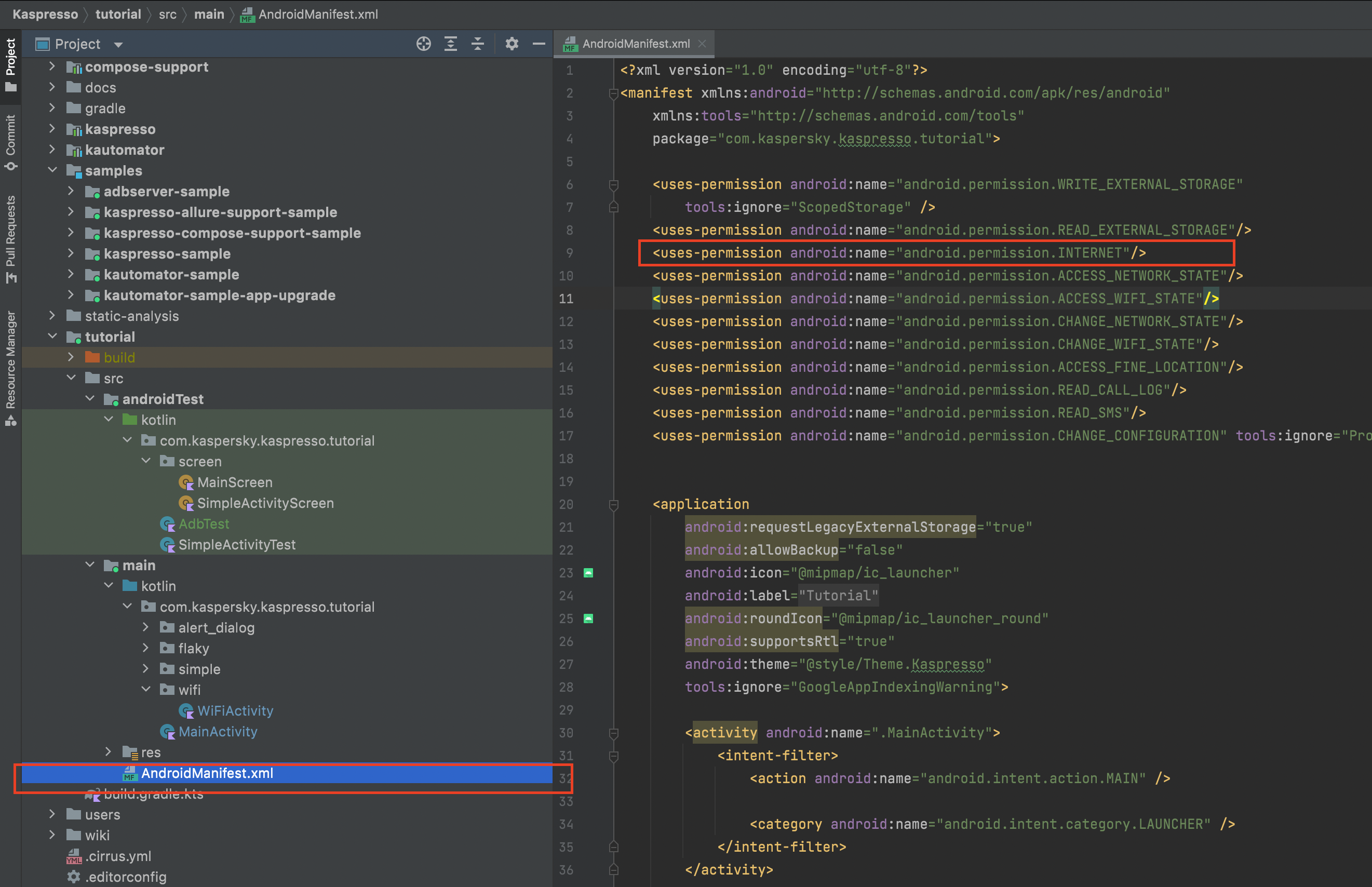1372x887 pixels.
Task: Collapse the tutorial module
Action: (x=52, y=336)
